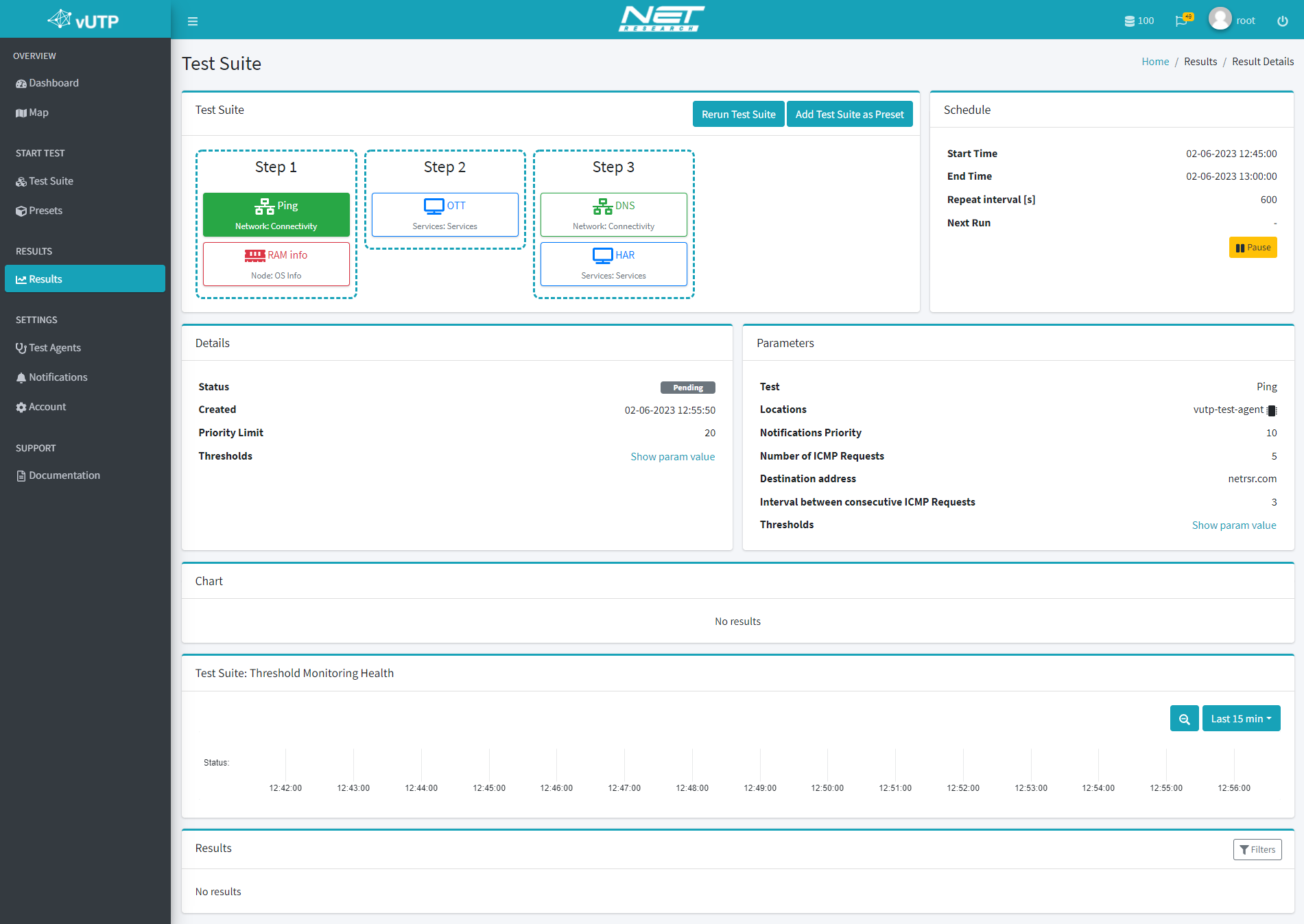Select the OTT test in Step 2

(445, 215)
